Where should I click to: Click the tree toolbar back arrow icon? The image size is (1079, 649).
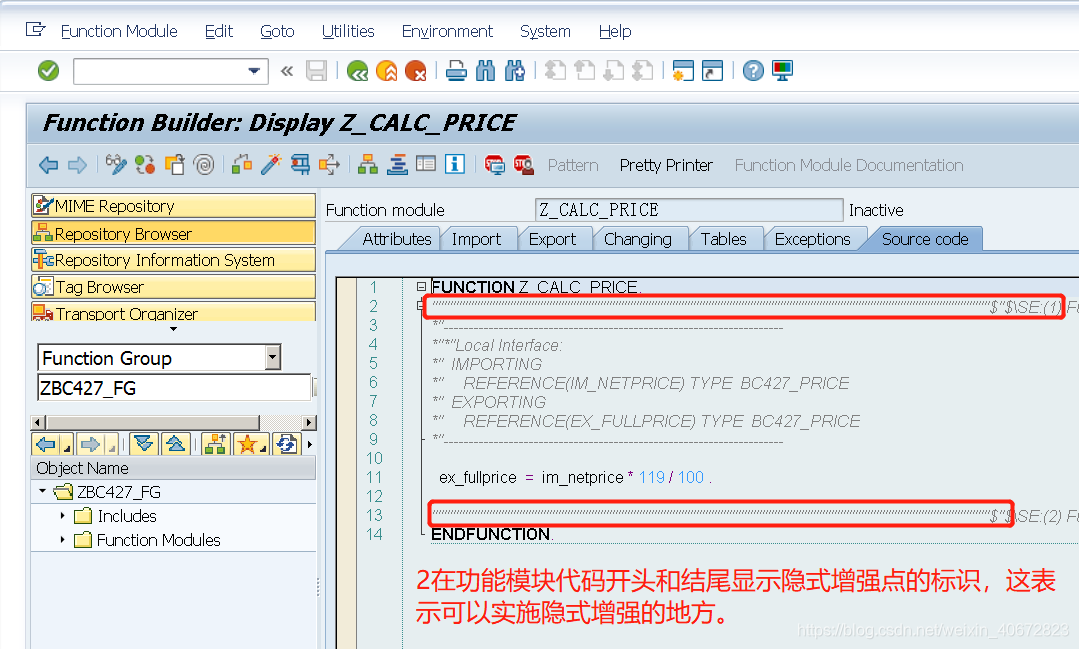(x=46, y=444)
